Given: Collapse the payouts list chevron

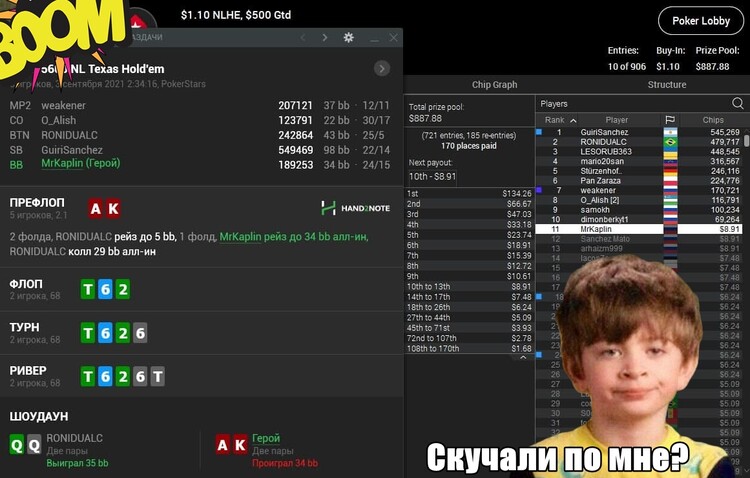Looking at the screenshot, I should tap(523, 357).
